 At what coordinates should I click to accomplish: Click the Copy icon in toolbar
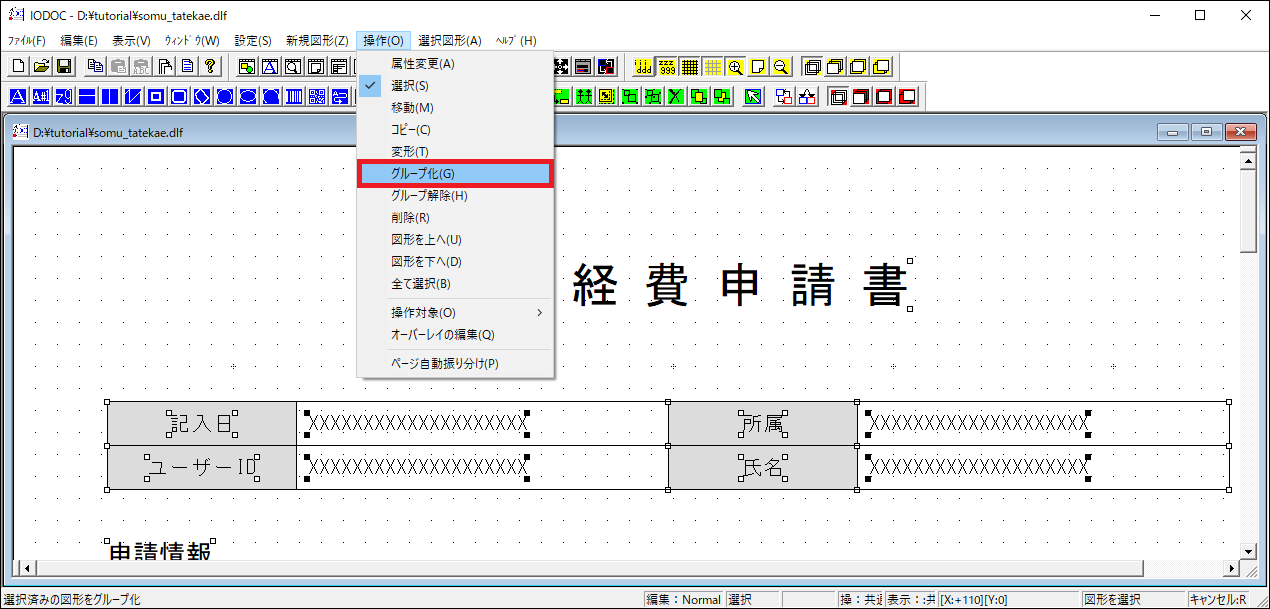[x=95, y=66]
